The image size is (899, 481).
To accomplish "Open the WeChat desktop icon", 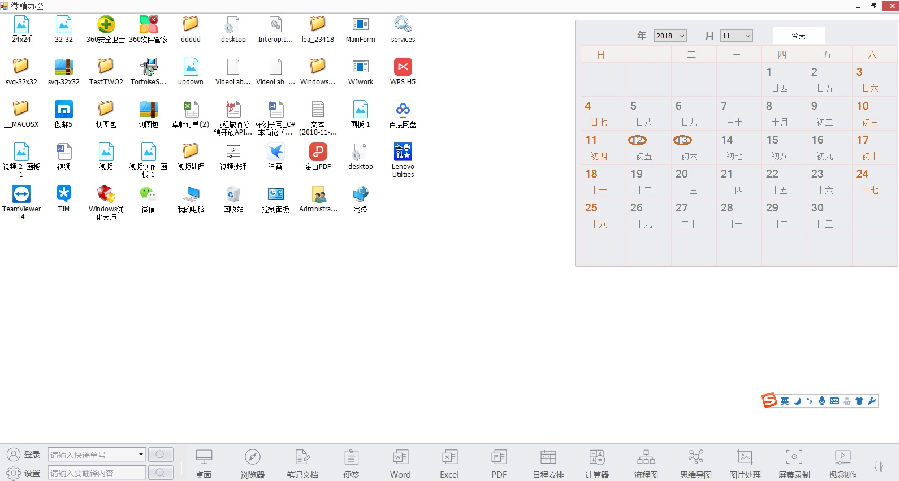I will coord(147,193).
